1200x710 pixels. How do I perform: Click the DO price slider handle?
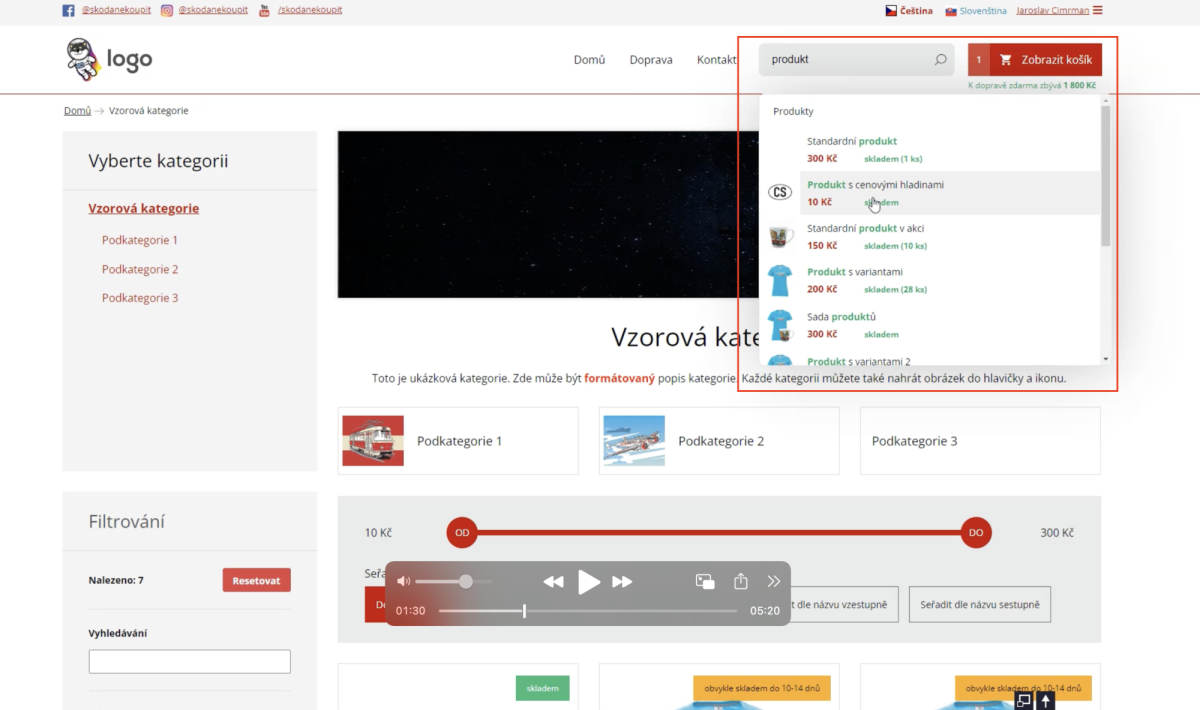[976, 533]
